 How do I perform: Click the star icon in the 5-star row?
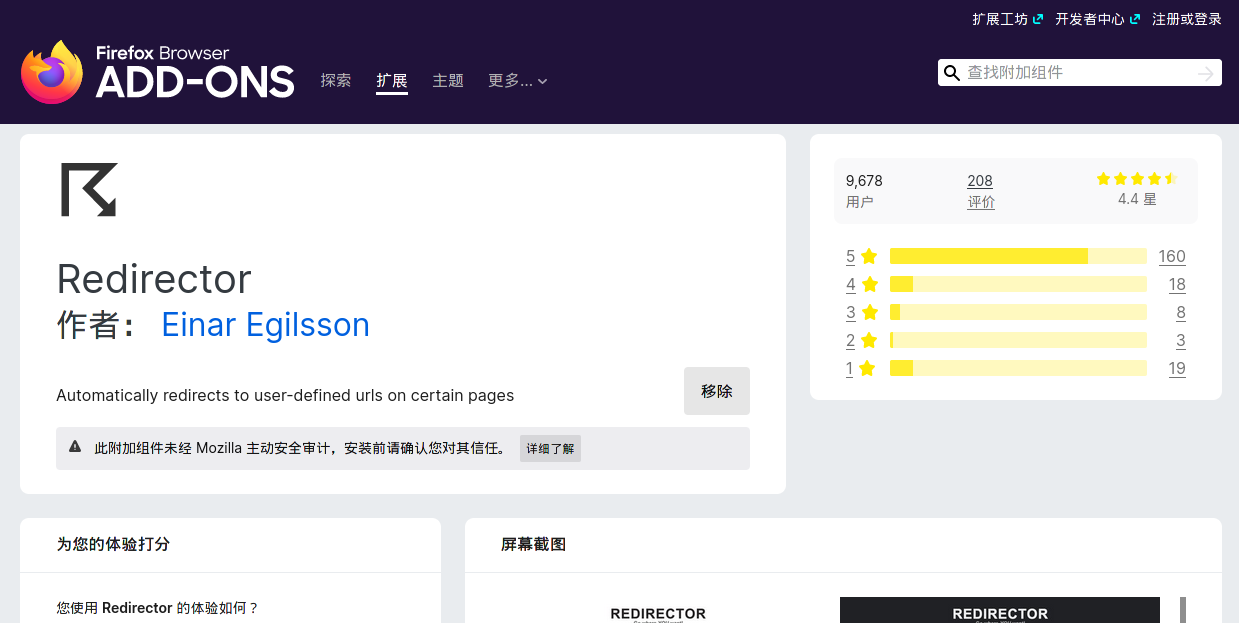(869, 256)
